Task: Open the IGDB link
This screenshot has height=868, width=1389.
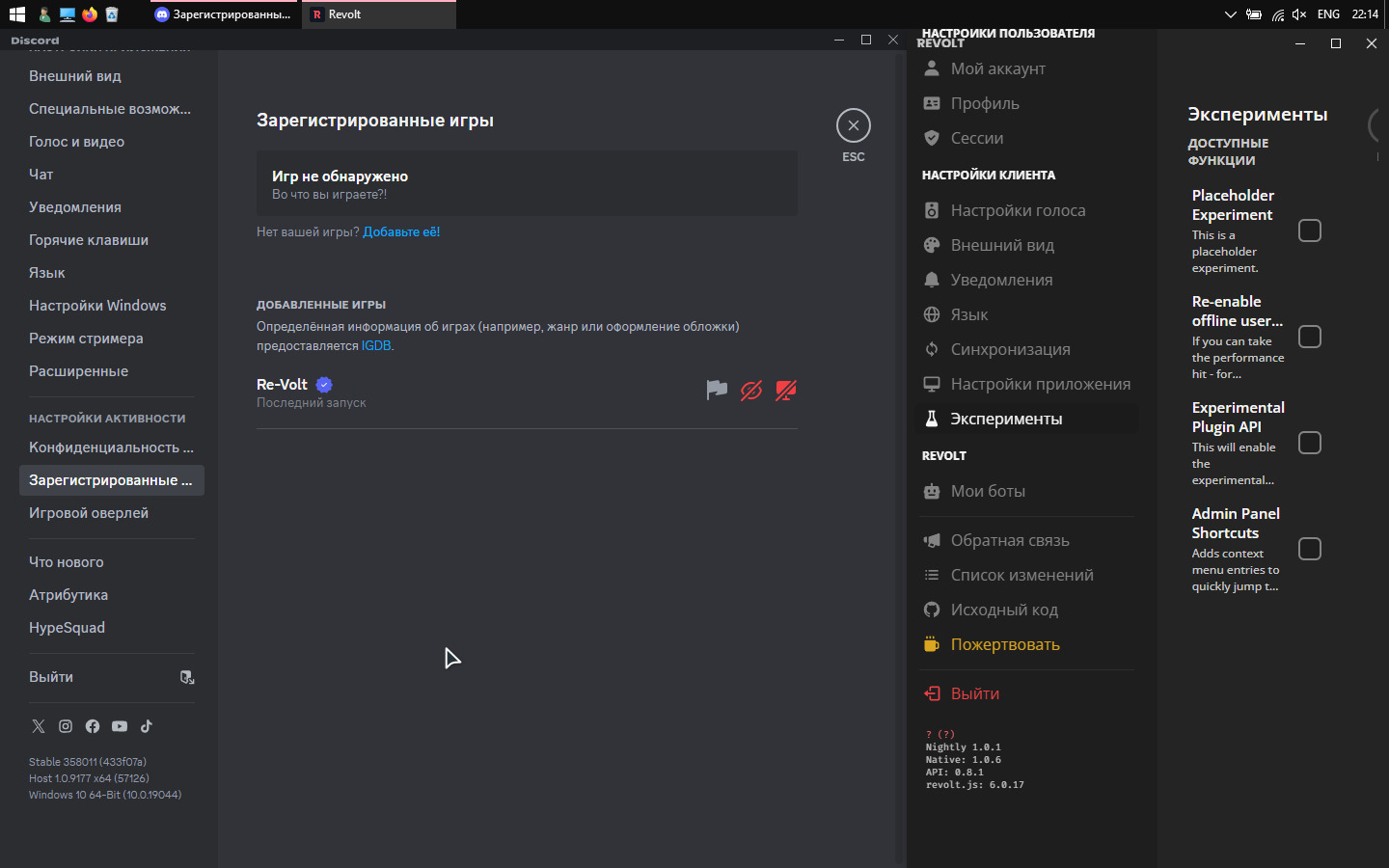Action: (x=376, y=345)
